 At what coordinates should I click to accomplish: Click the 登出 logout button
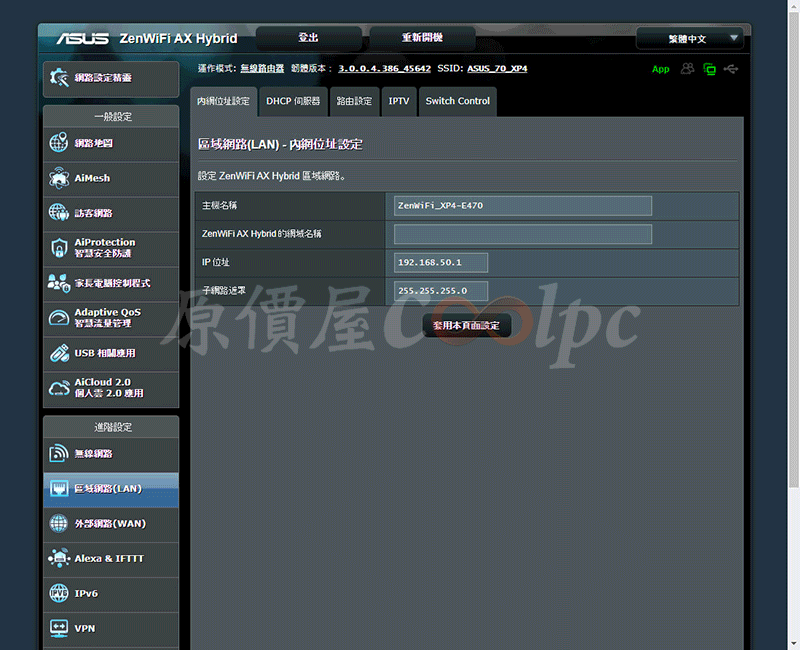pyautogui.click(x=309, y=38)
